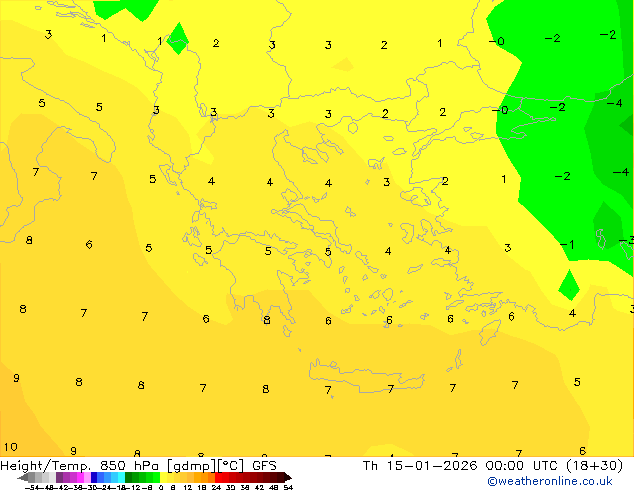Pick the cyan legend swatch near -18

pos(122,478)
